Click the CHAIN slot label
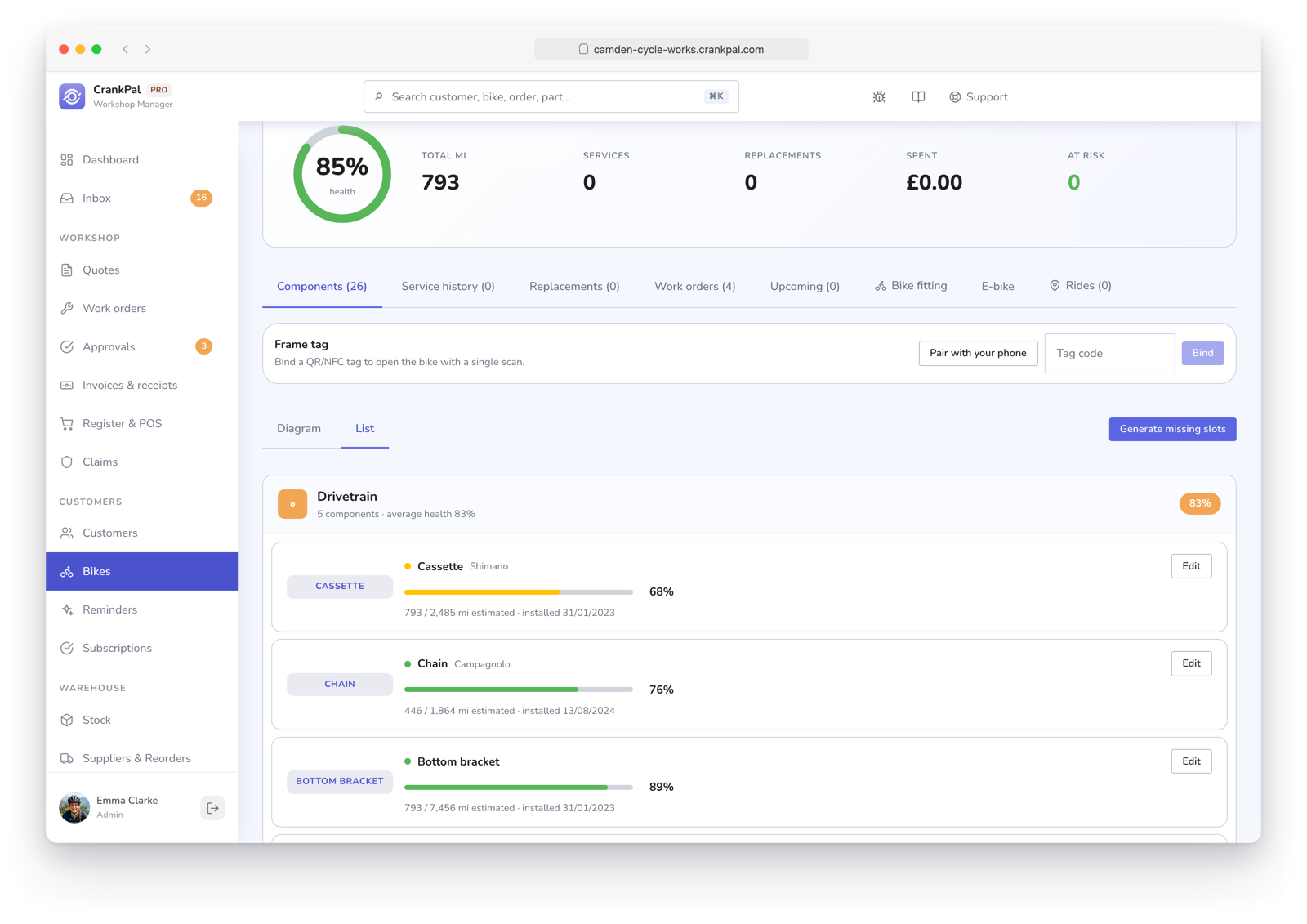1307x924 pixels. pyautogui.click(x=340, y=684)
